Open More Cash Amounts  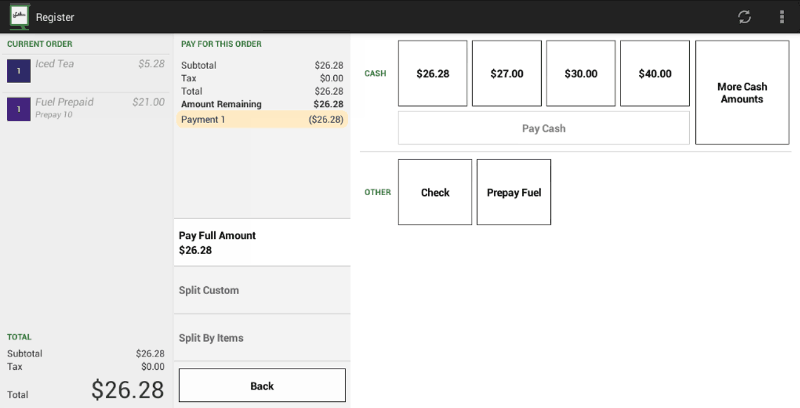click(742, 92)
